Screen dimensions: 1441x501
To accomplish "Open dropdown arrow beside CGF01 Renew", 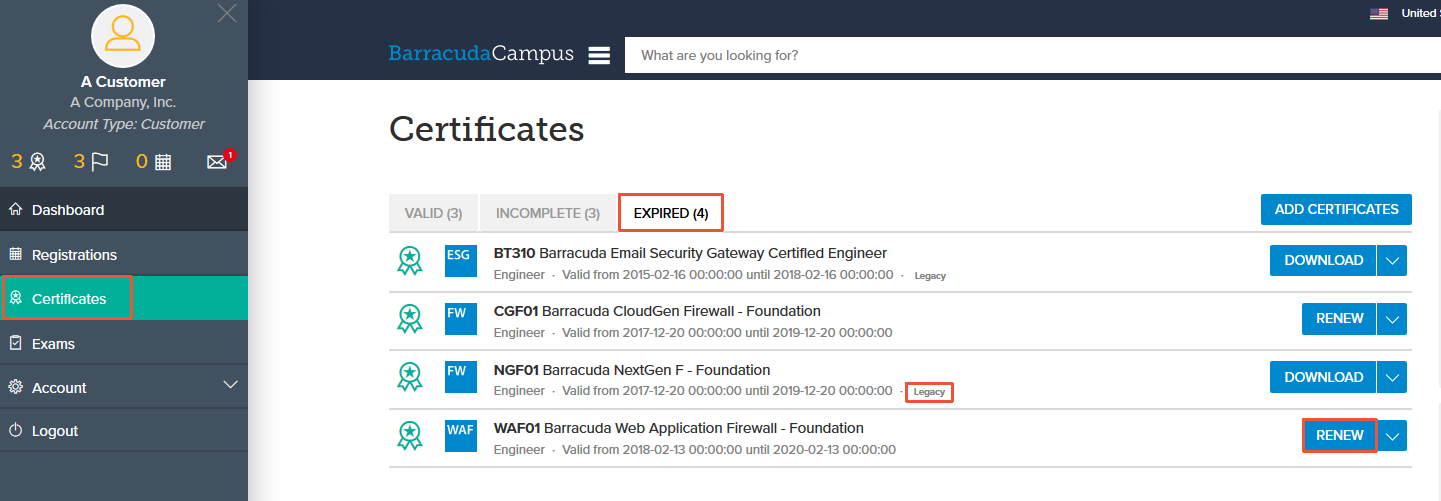I will [x=1393, y=319].
